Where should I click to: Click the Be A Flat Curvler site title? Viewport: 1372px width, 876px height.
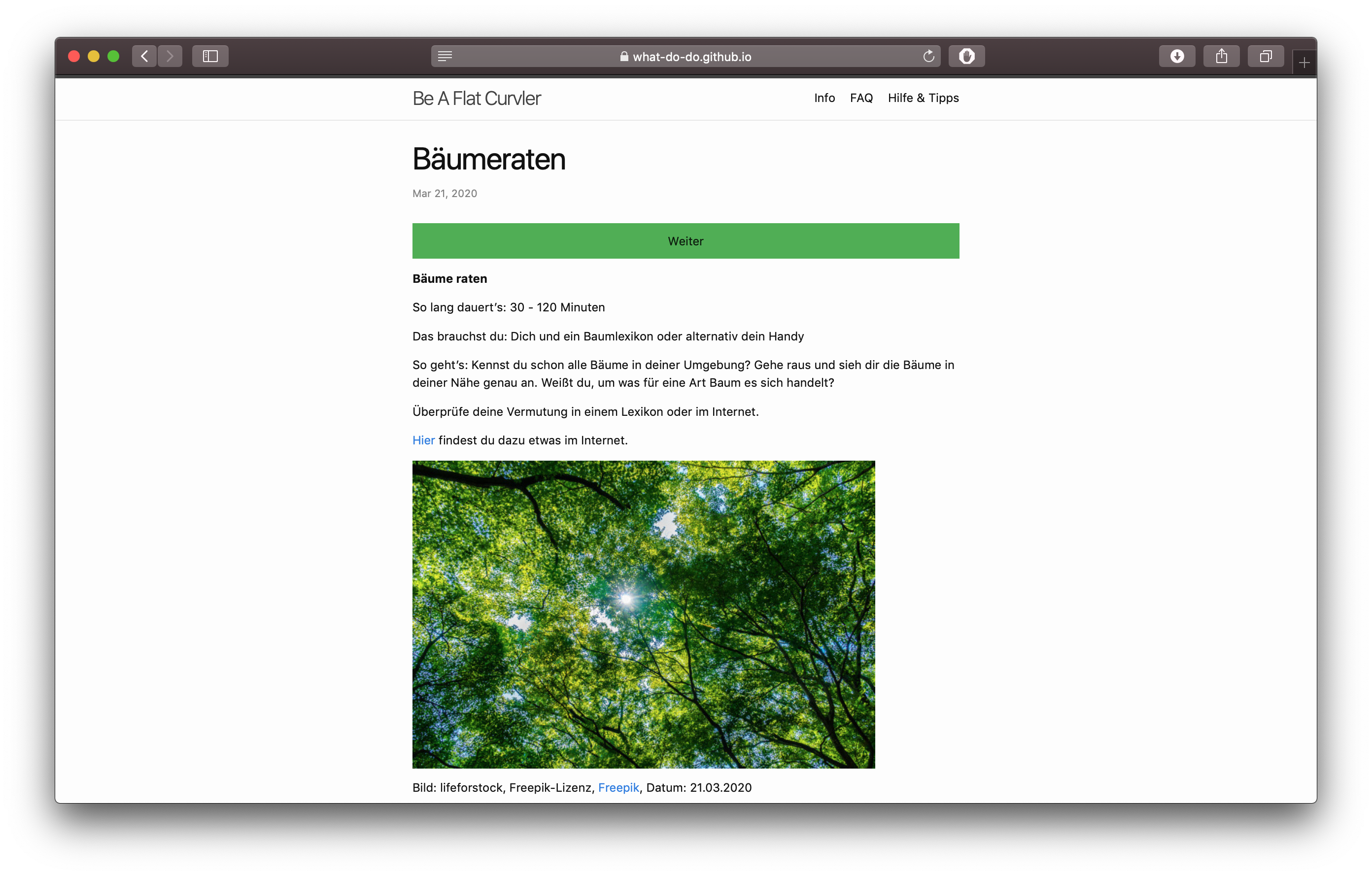[477, 99]
